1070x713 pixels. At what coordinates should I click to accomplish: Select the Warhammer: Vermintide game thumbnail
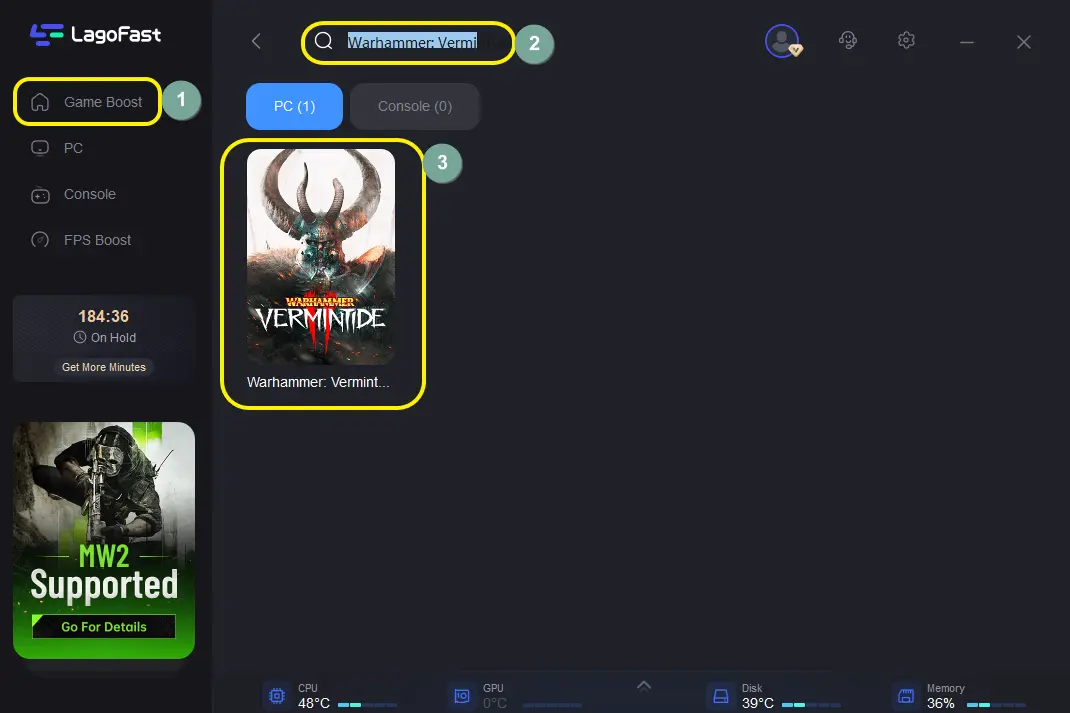(321, 257)
